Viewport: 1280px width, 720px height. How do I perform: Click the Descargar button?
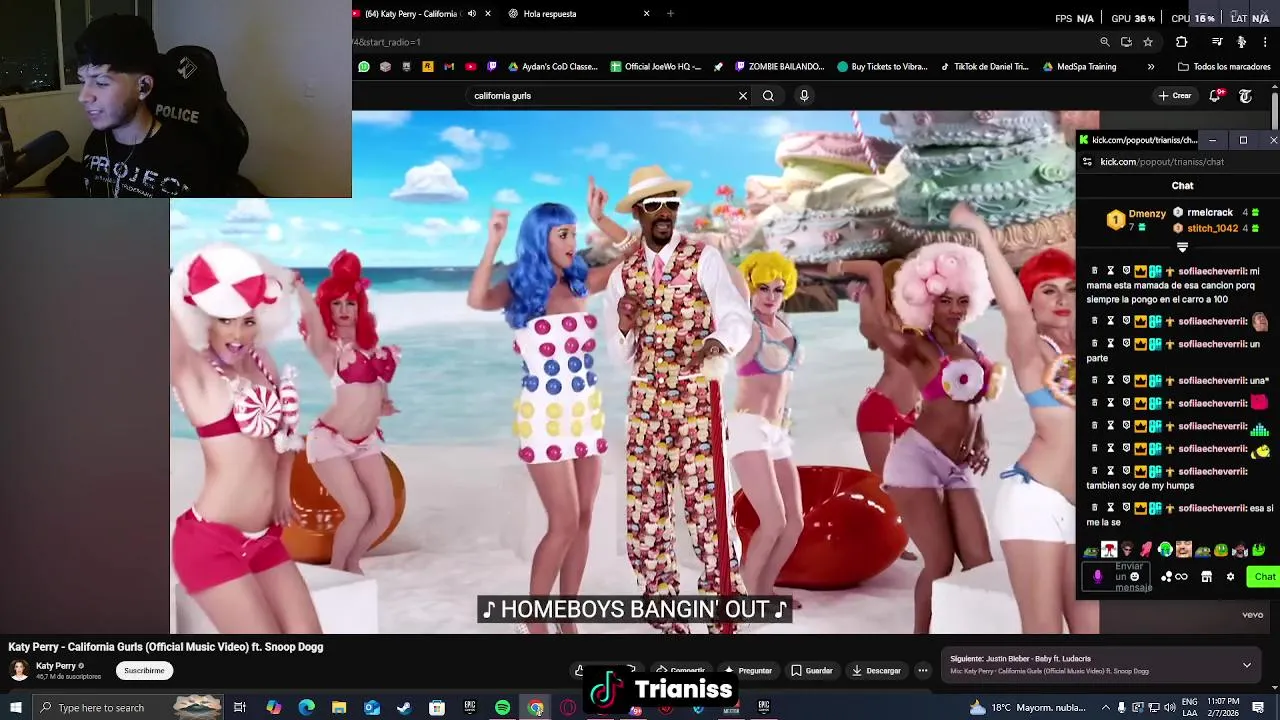point(876,671)
